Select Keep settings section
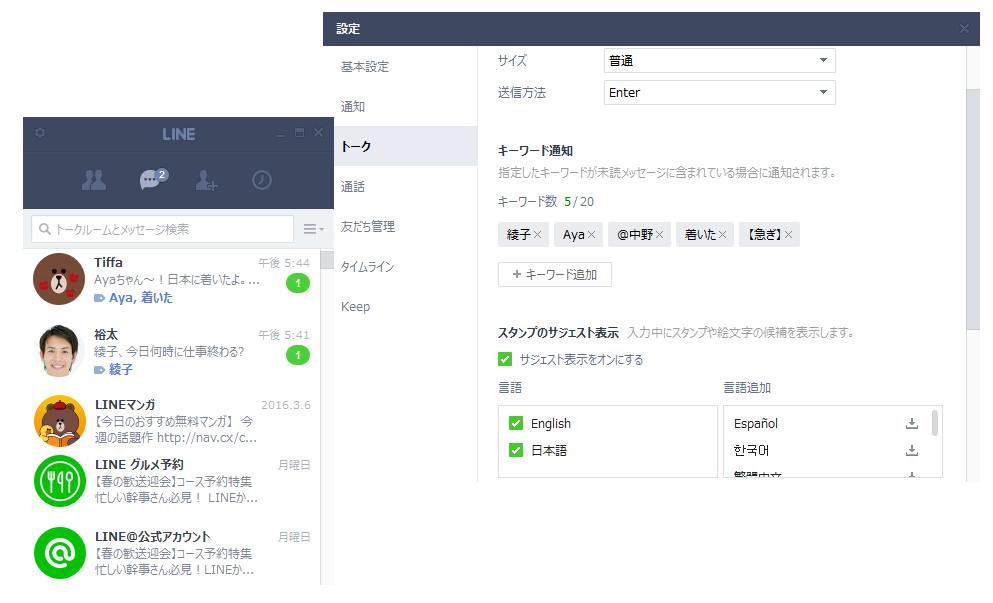This screenshot has width=993, height=603. (405, 307)
